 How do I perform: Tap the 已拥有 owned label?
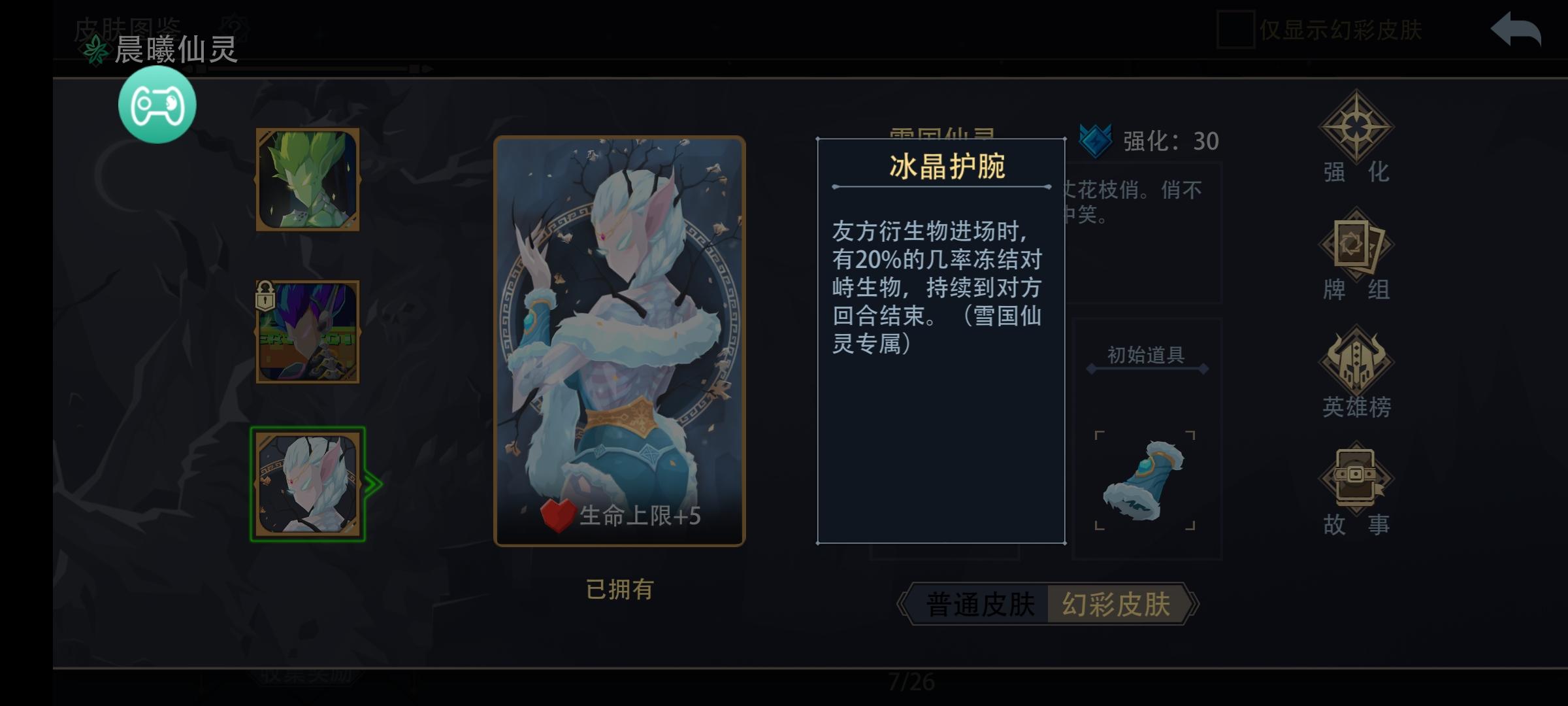pos(619,590)
